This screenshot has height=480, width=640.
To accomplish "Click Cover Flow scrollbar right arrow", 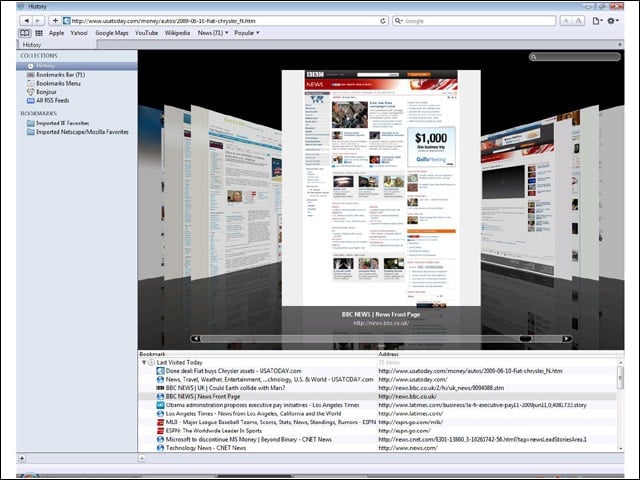I will [567, 339].
